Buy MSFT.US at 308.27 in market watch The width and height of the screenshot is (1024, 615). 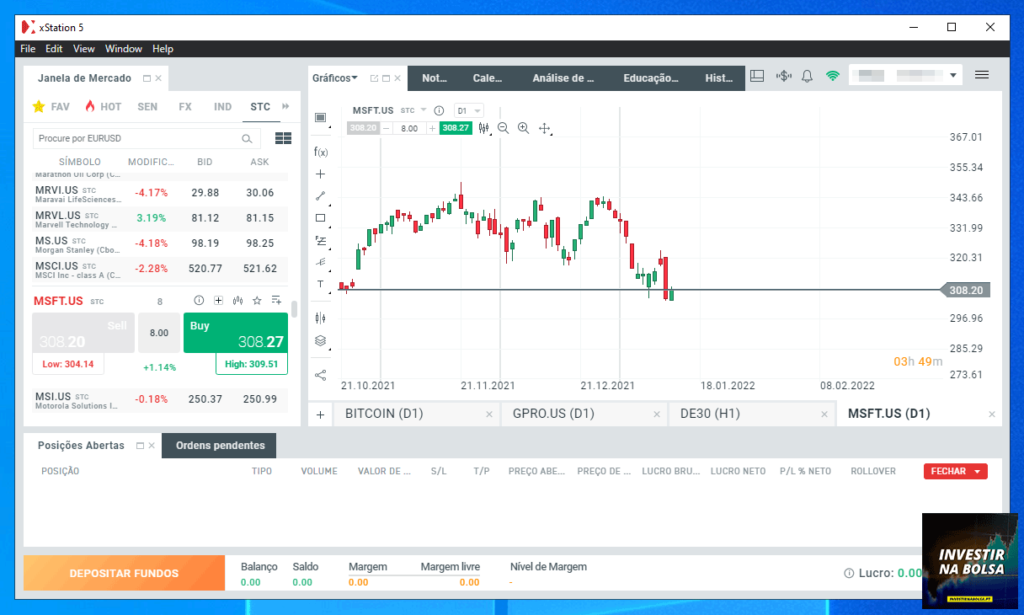[236, 333]
